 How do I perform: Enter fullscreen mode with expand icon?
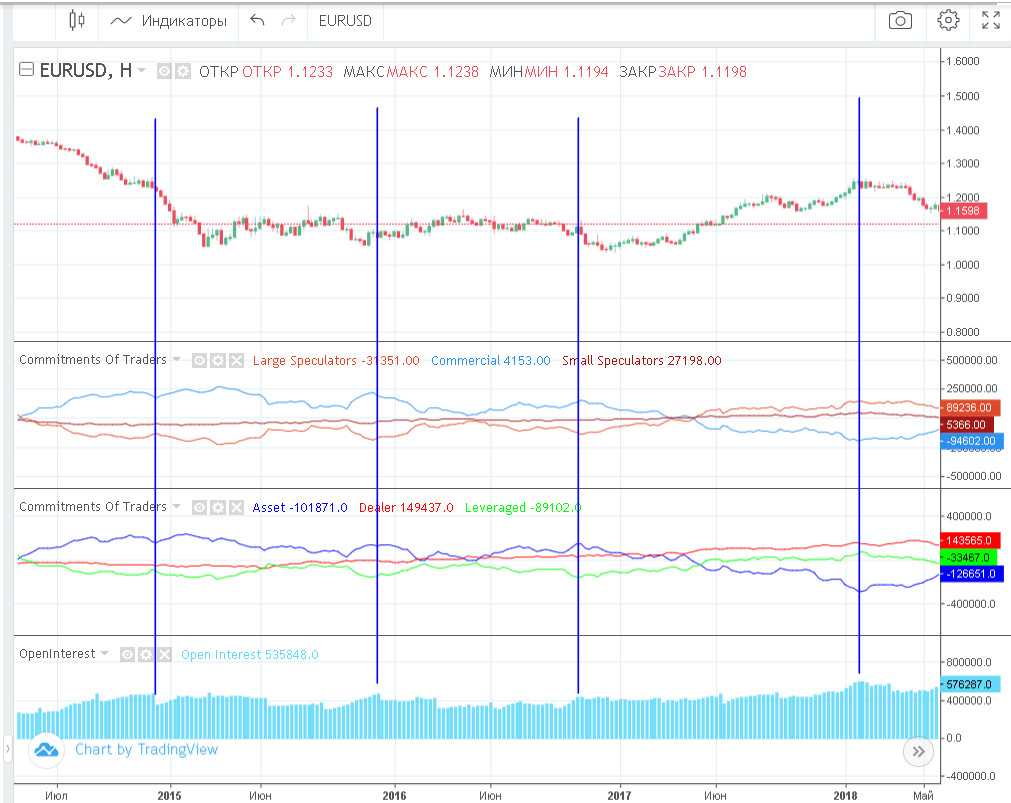pyautogui.click(x=990, y=20)
